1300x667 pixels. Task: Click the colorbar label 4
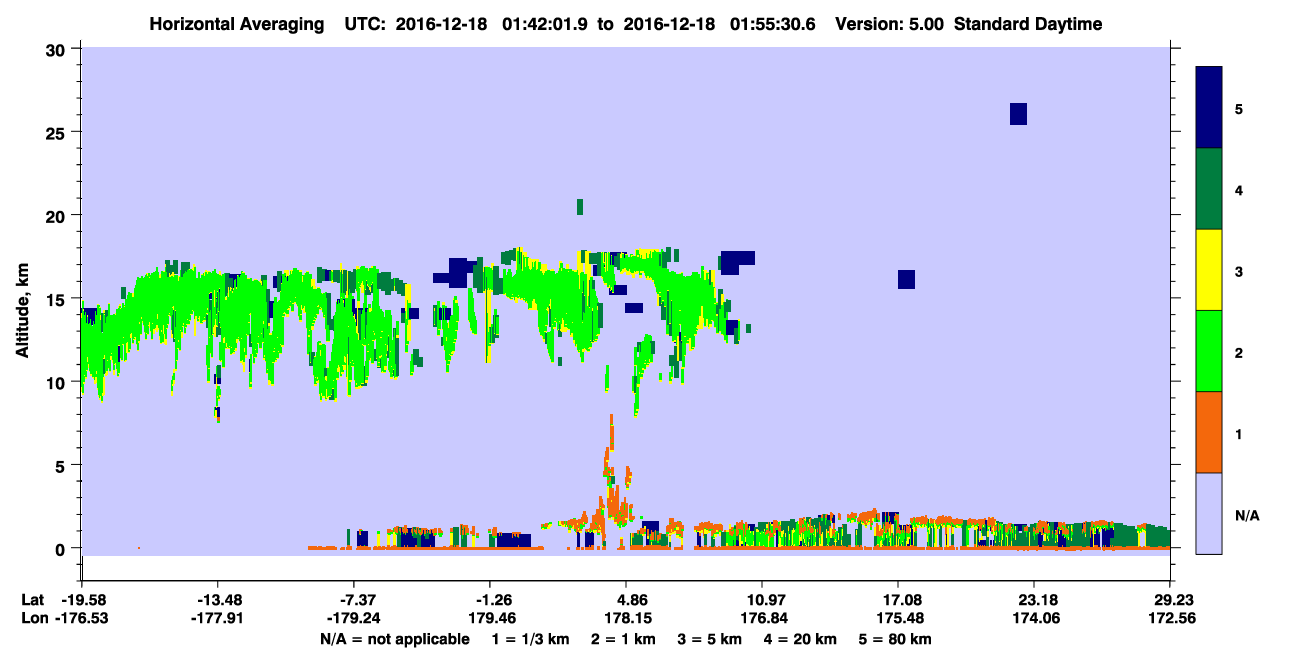point(1239,189)
